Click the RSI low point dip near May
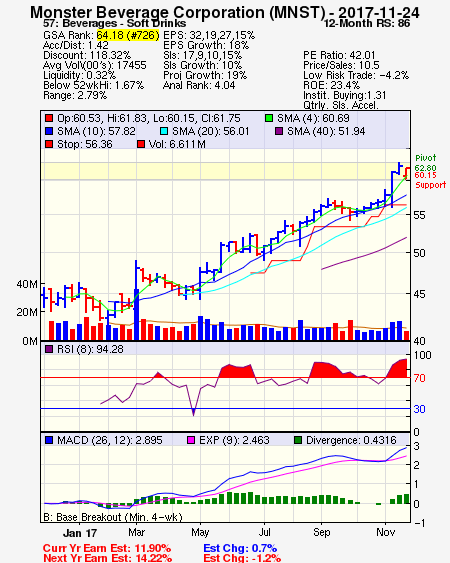Viewport: 450px width, 563px height. point(193,411)
